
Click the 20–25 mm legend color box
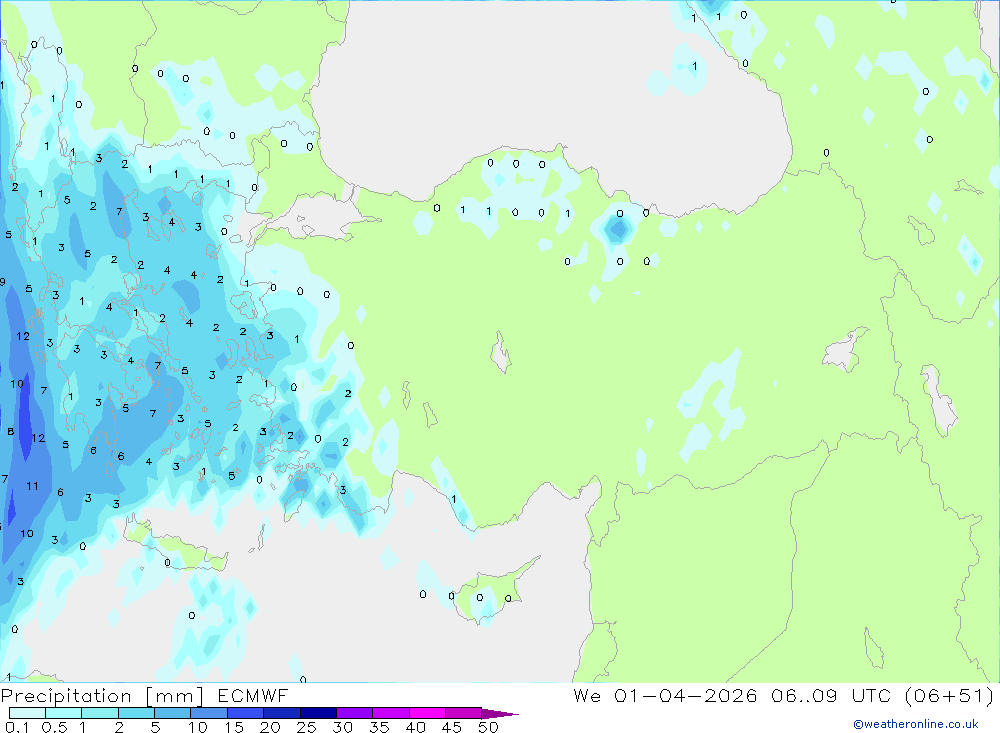[281, 713]
